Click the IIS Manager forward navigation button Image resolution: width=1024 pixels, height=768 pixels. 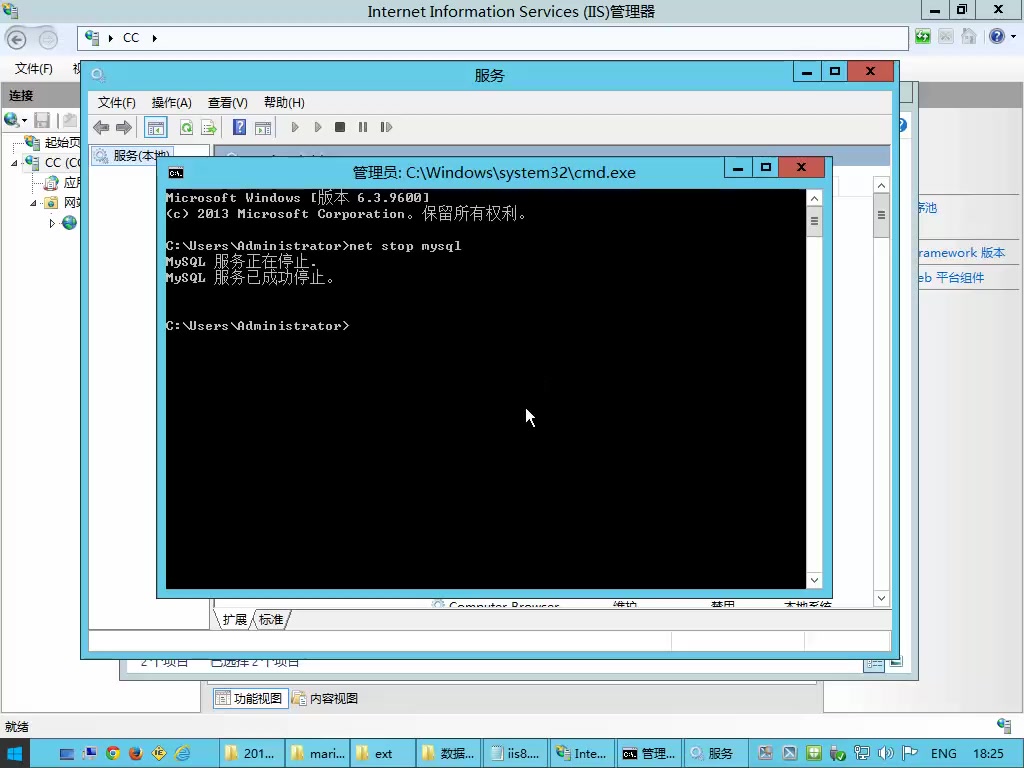[48, 39]
